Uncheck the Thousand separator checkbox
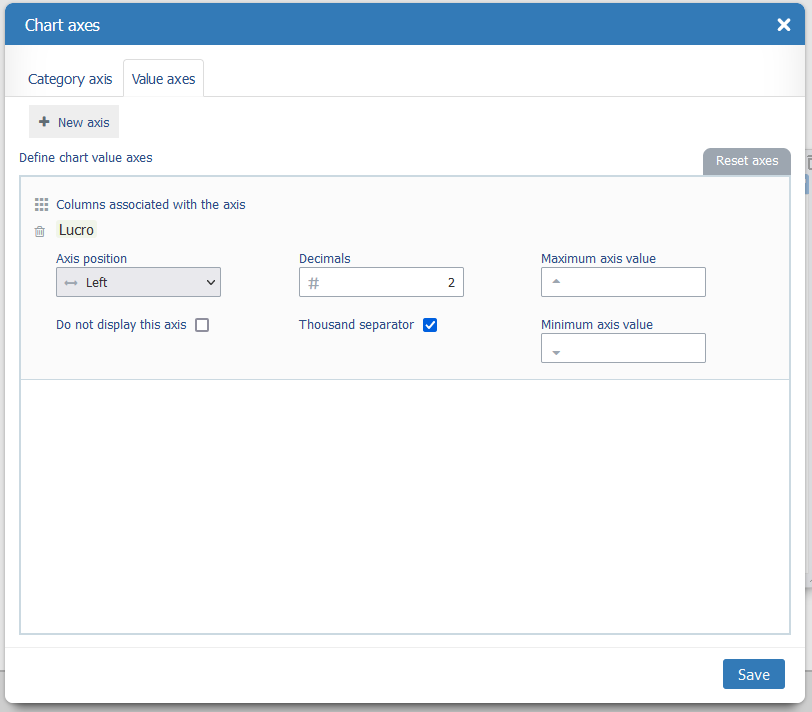 pos(430,325)
